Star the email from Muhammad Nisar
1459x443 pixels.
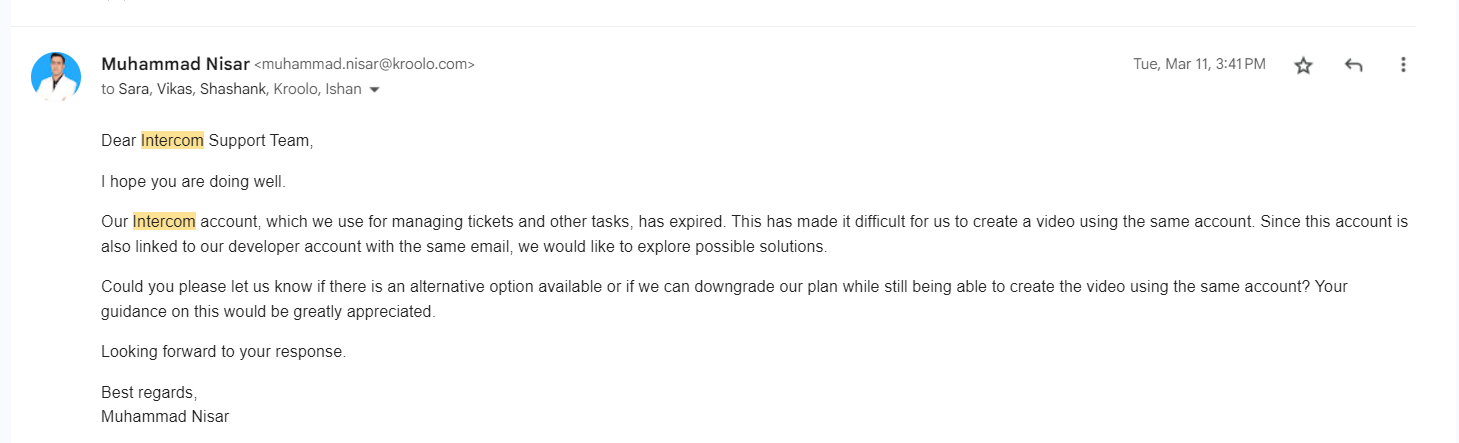point(1303,65)
